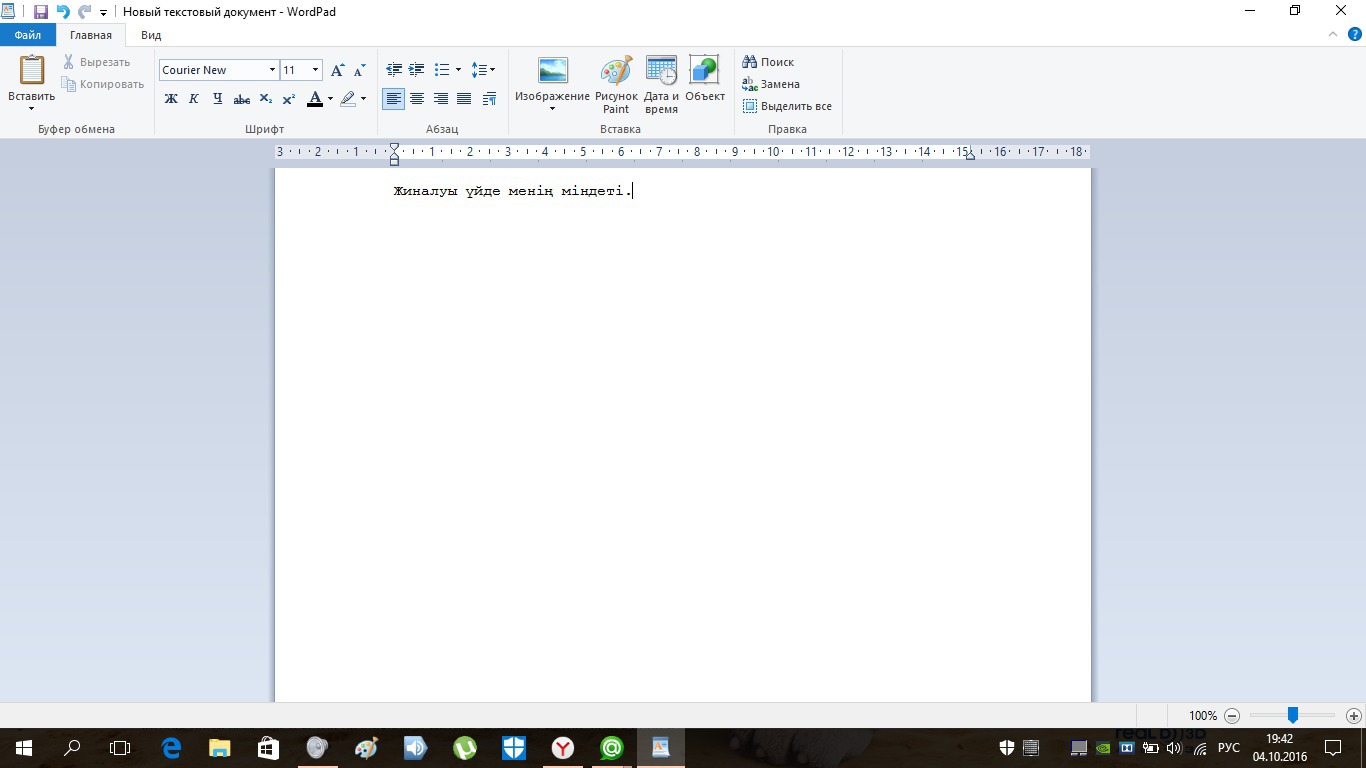Viewport: 1366px width, 768px height.
Task: Shrink the font size with the smaller A
Action: pyautogui.click(x=360, y=70)
